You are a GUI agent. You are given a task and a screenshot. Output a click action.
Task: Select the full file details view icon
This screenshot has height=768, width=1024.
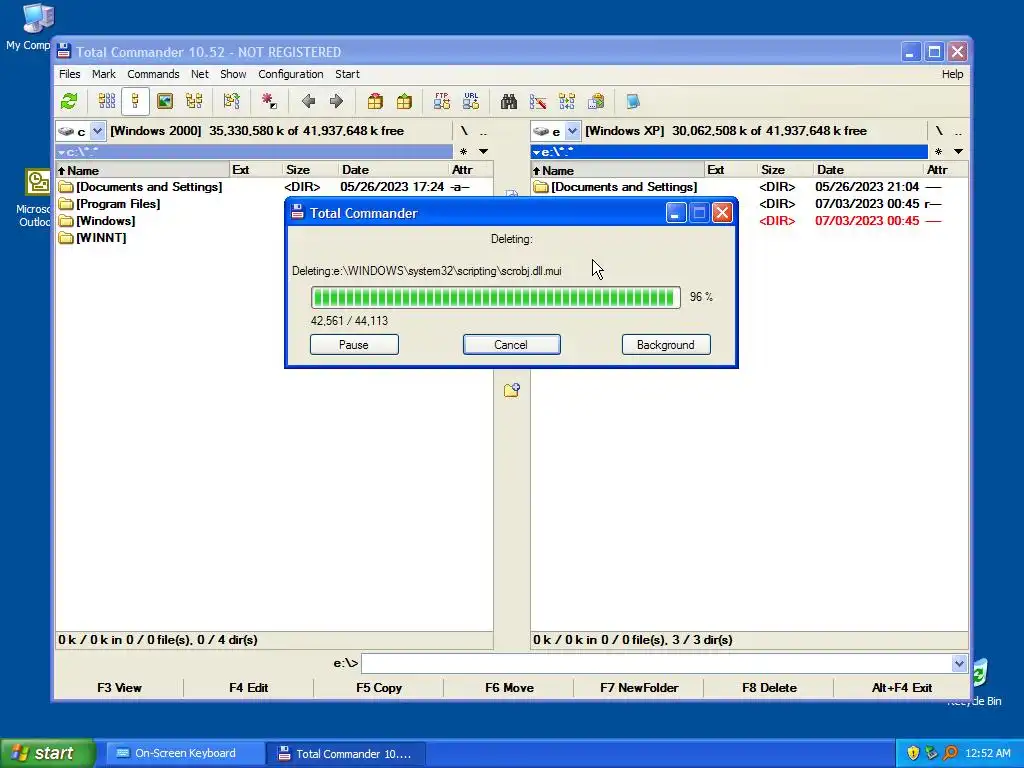tap(135, 101)
